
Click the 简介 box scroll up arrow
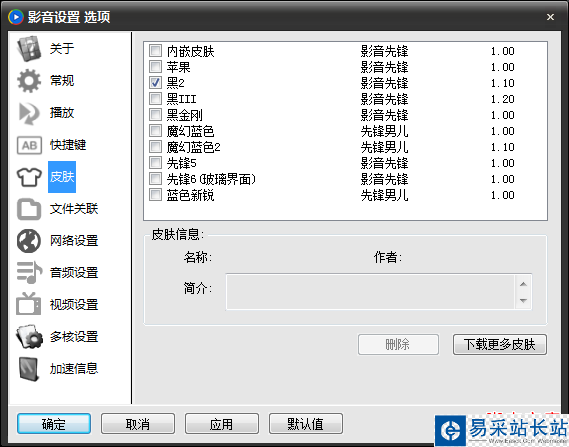[x=523, y=284]
